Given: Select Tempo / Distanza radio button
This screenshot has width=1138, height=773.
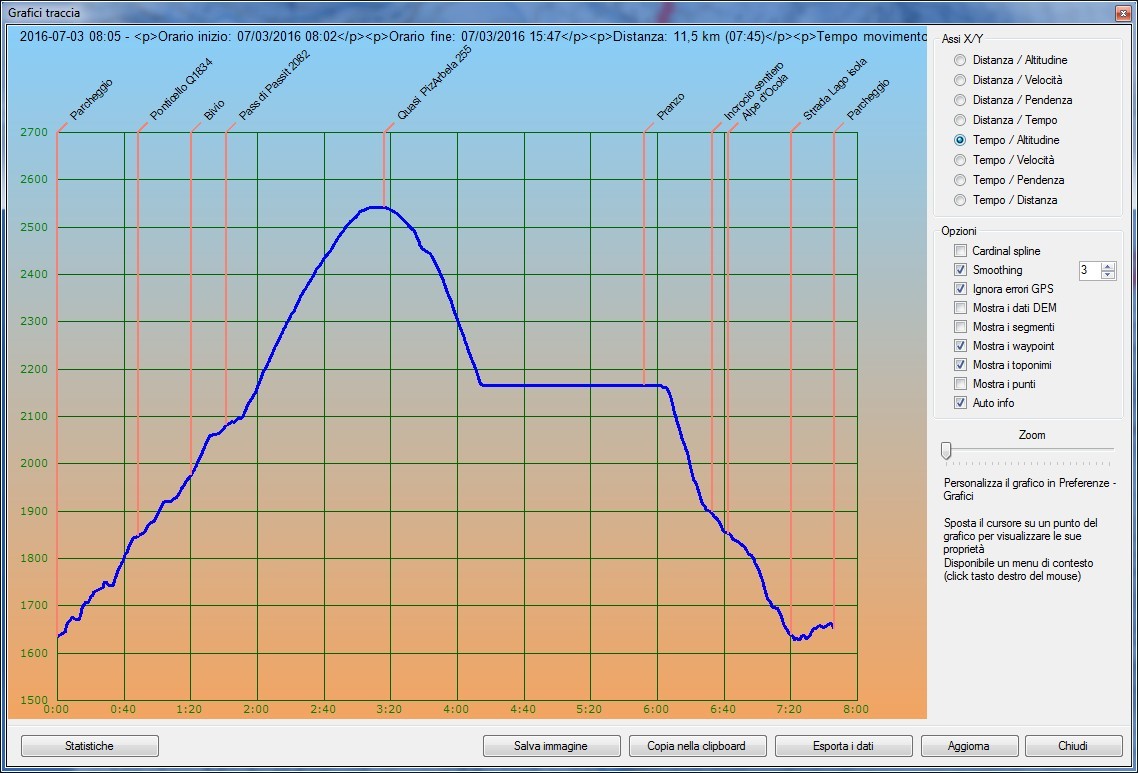Looking at the screenshot, I should pyautogui.click(x=960, y=200).
